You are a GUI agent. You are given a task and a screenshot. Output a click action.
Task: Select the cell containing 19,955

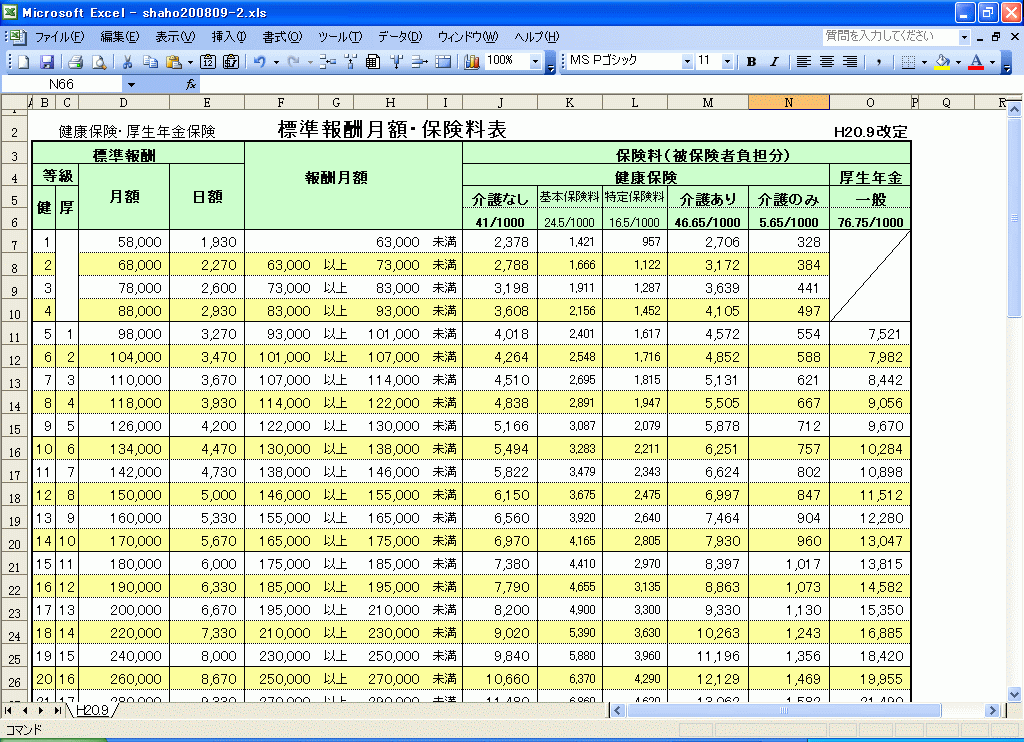click(871, 679)
